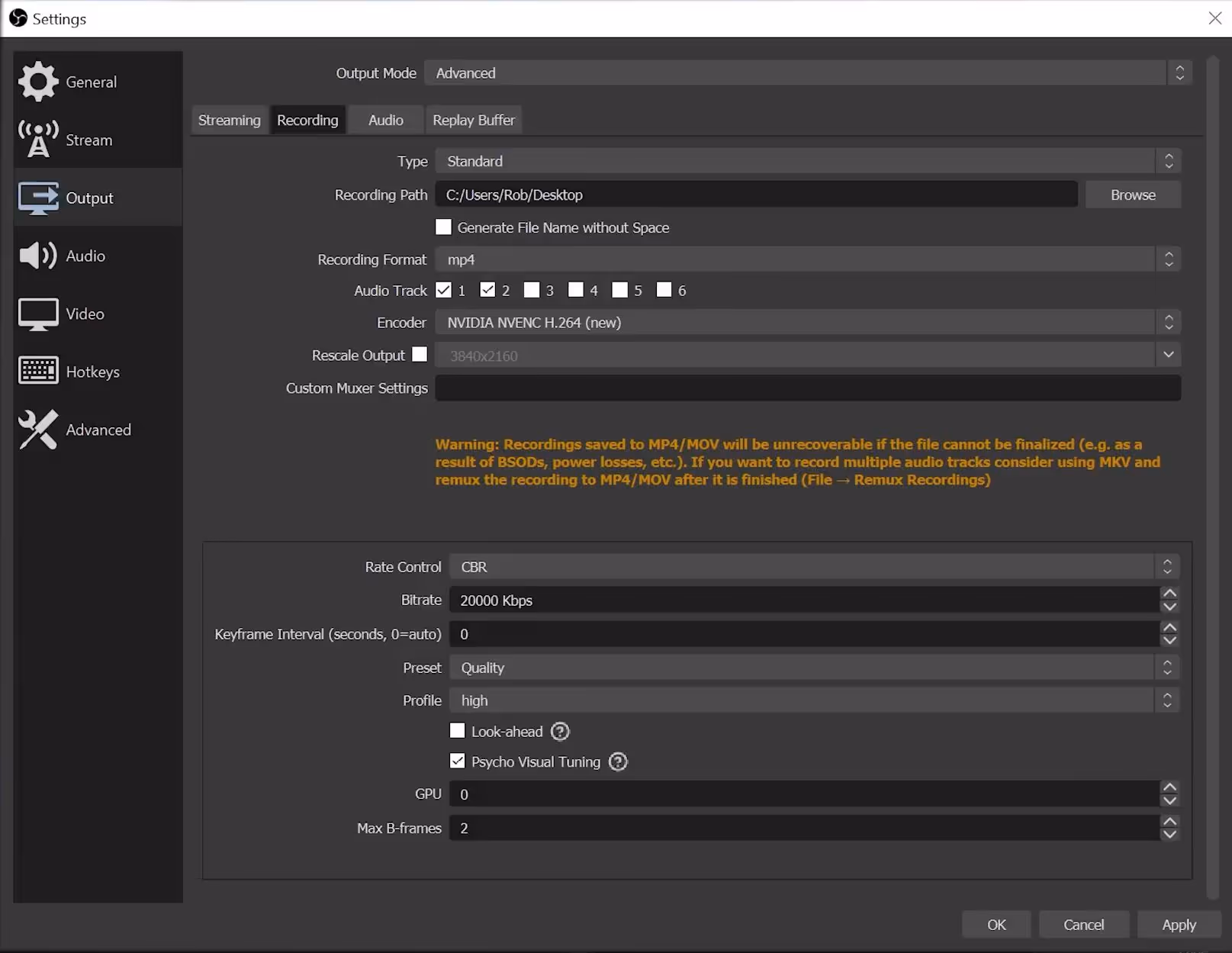Increase Bitrate with up arrow
1232x953 pixels.
(1169, 594)
